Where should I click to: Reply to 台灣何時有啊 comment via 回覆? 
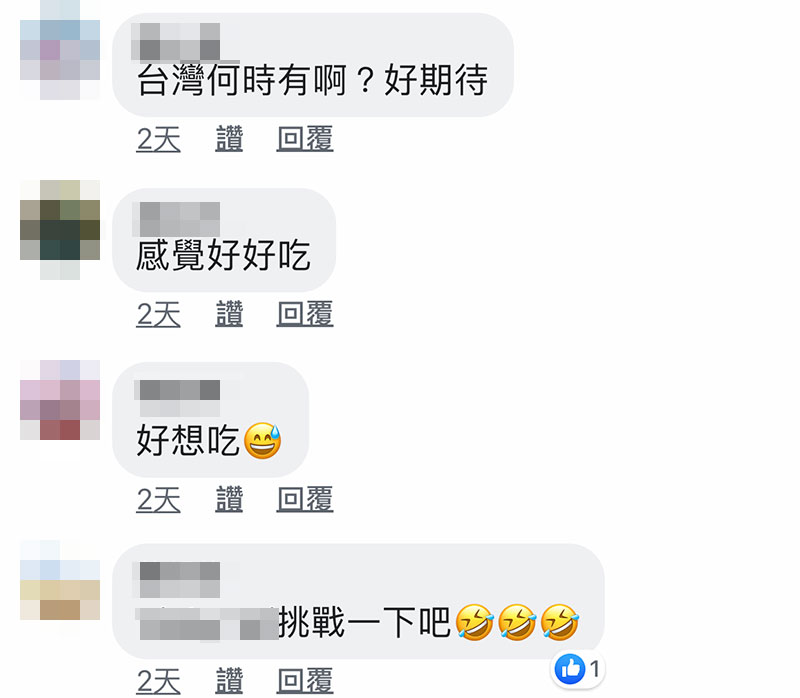click(x=305, y=139)
